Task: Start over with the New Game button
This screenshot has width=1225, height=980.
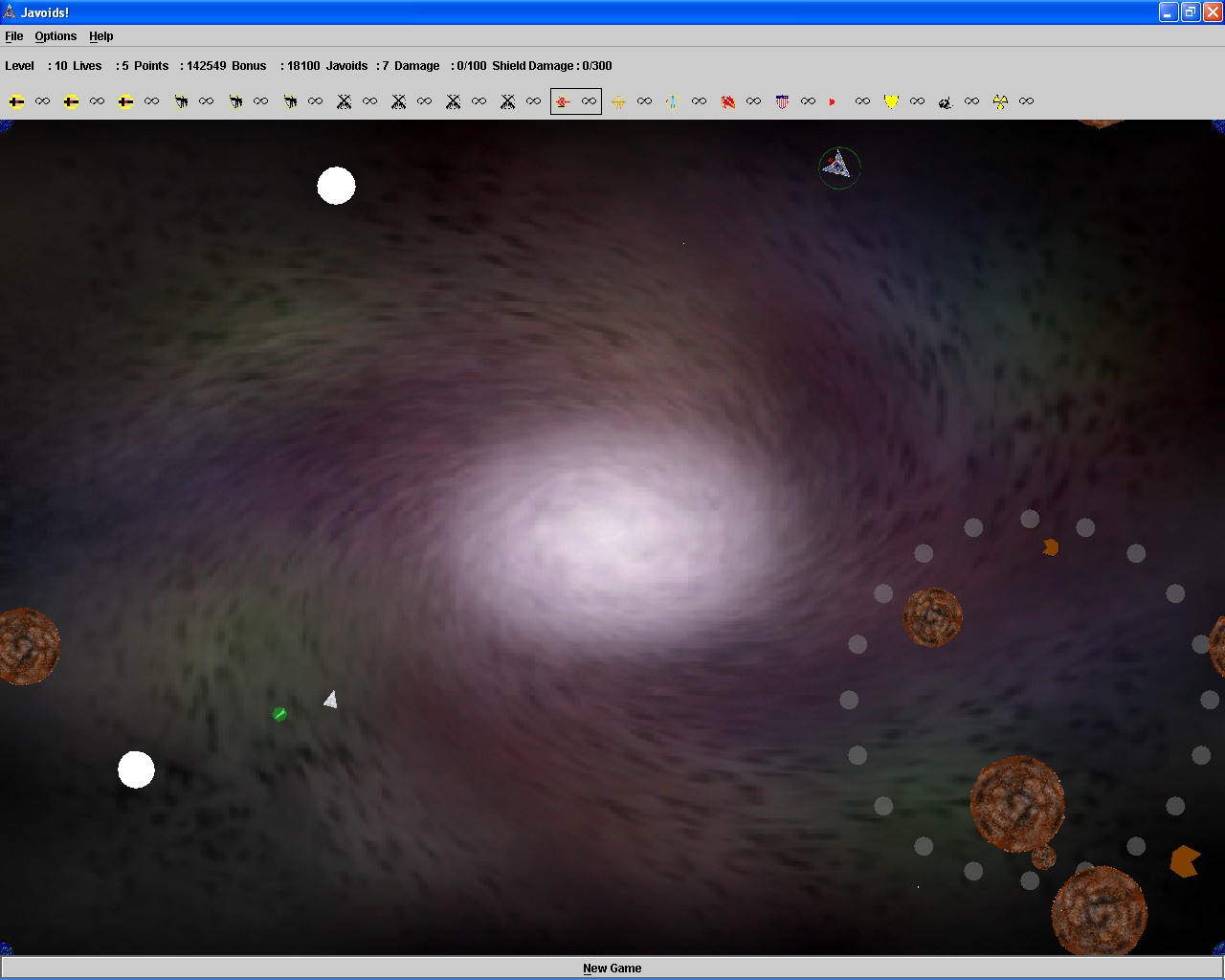Action: [612, 968]
